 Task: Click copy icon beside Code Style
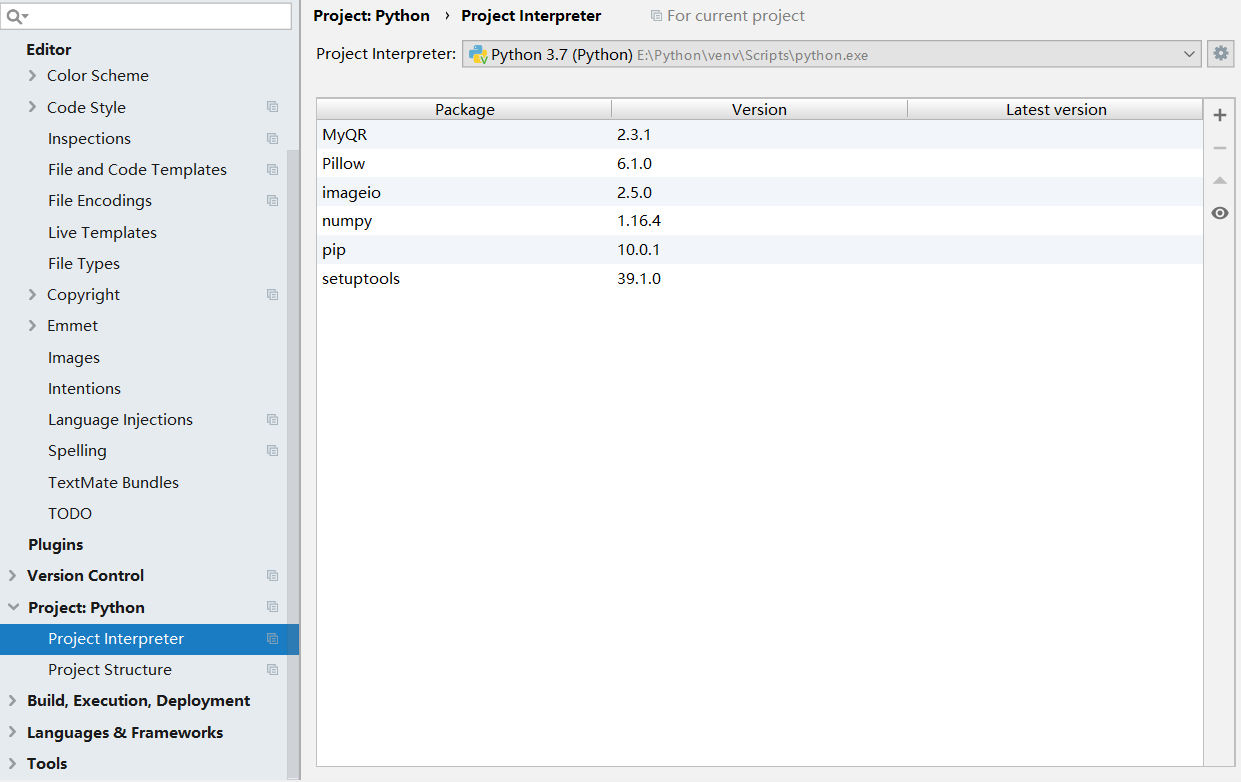(x=272, y=107)
